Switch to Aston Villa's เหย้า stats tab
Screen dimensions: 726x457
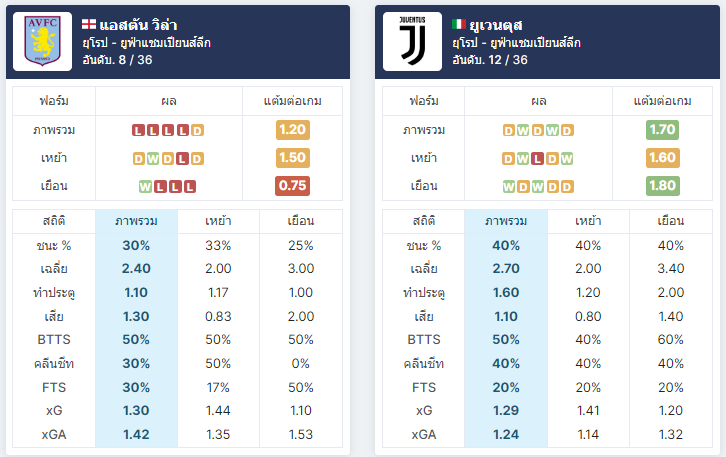[x=218, y=221]
